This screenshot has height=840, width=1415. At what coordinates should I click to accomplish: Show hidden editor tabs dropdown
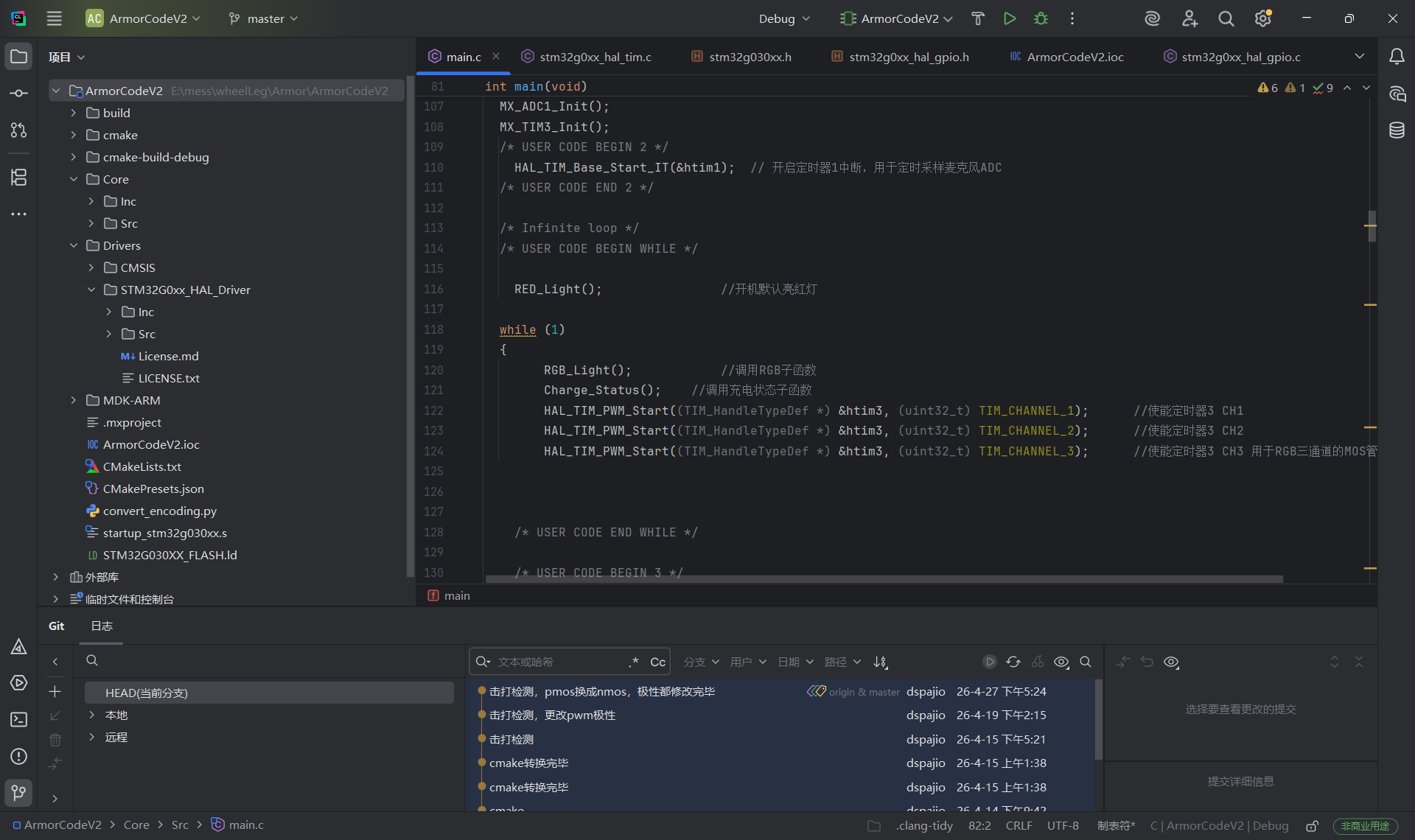pos(1360,57)
